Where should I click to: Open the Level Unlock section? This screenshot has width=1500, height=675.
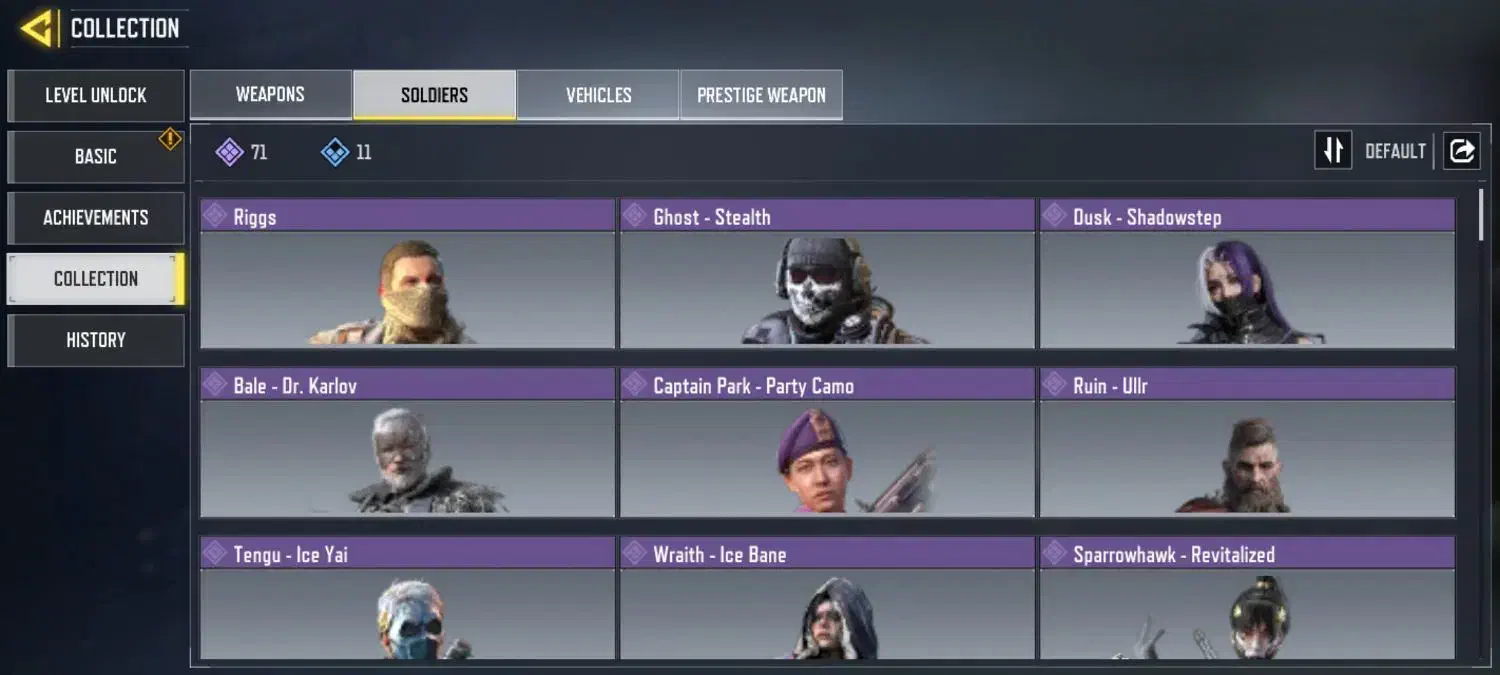(x=96, y=96)
